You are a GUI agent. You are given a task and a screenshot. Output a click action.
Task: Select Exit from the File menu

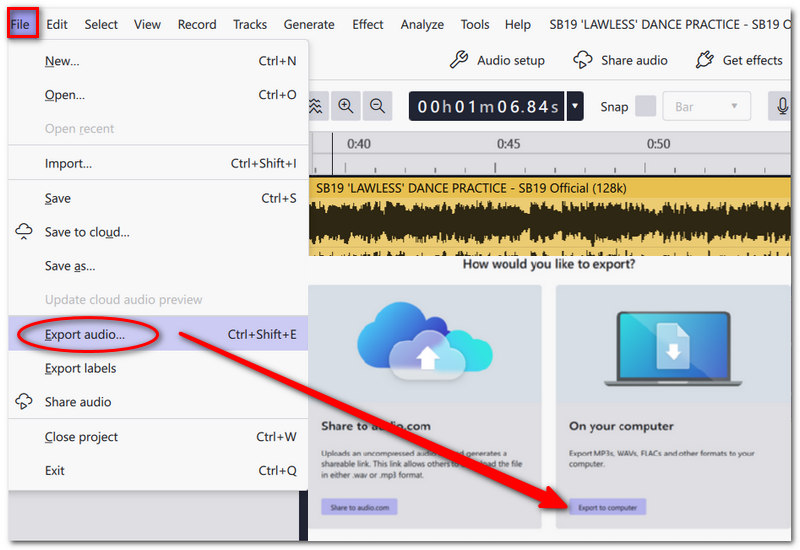point(158,470)
